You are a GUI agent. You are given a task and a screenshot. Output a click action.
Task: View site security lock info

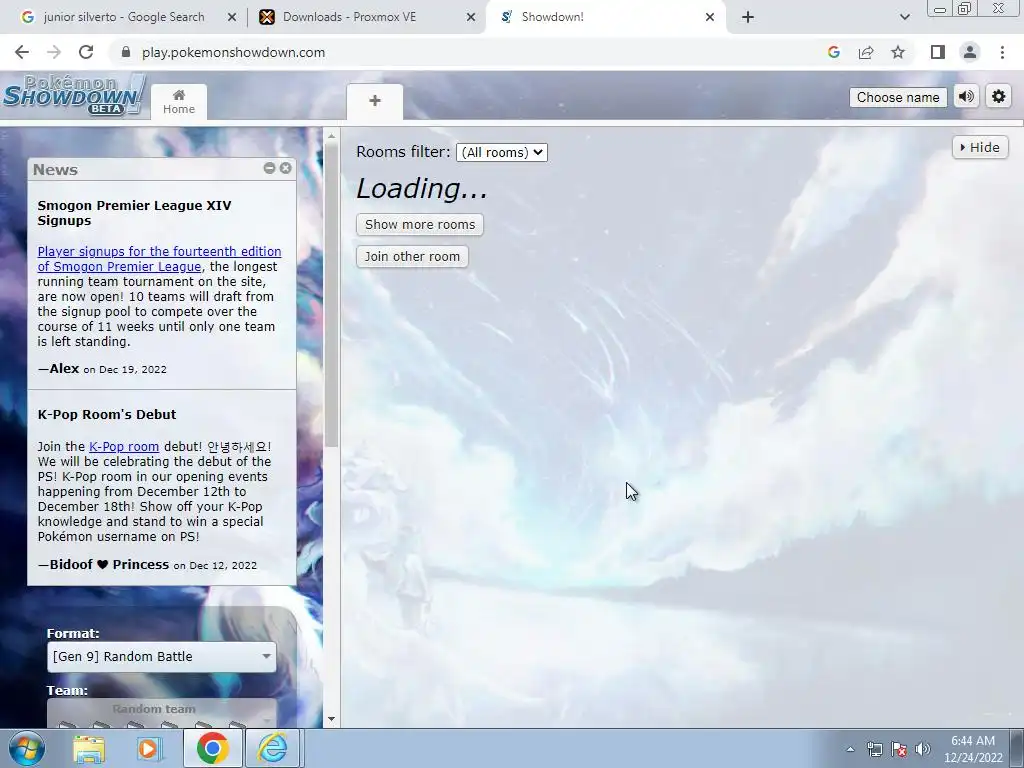click(x=126, y=52)
